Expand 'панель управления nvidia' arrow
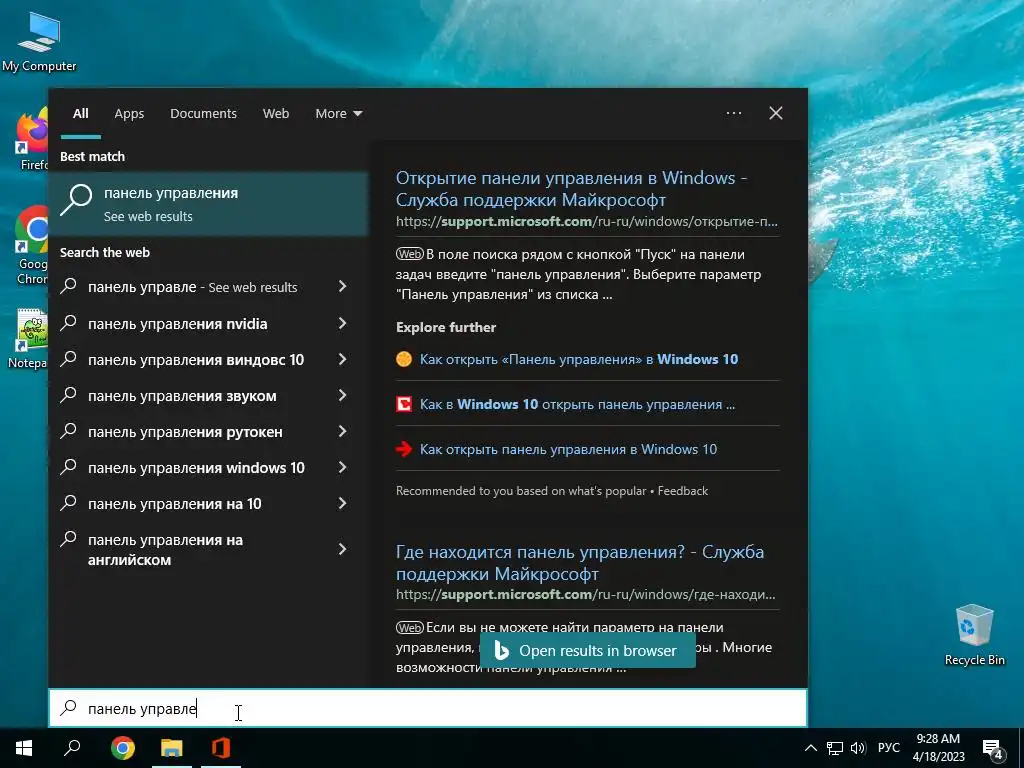Image resolution: width=1024 pixels, height=768 pixels. [x=342, y=323]
